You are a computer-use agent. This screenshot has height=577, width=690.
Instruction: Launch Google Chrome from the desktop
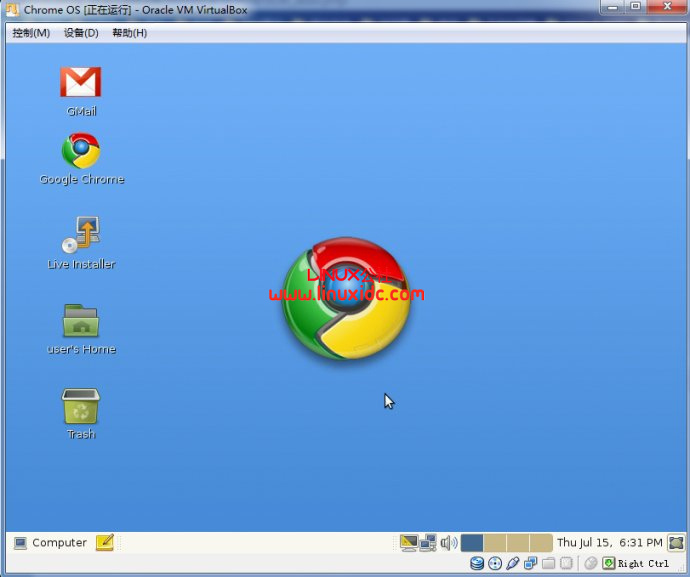pos(81,158)
